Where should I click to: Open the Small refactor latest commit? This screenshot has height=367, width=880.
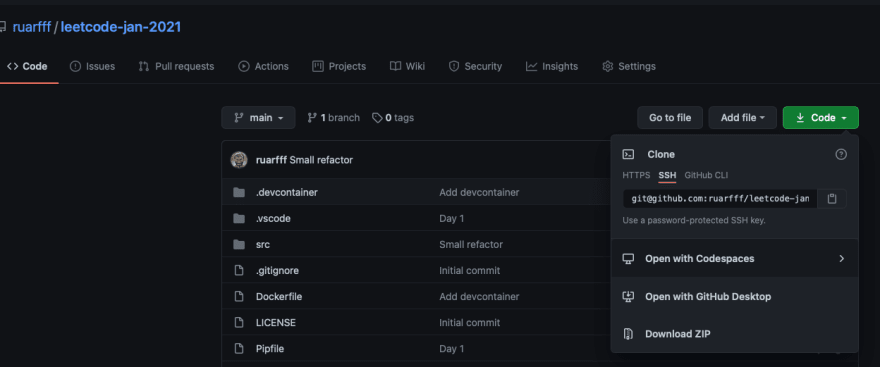click(x=321, y=160)
